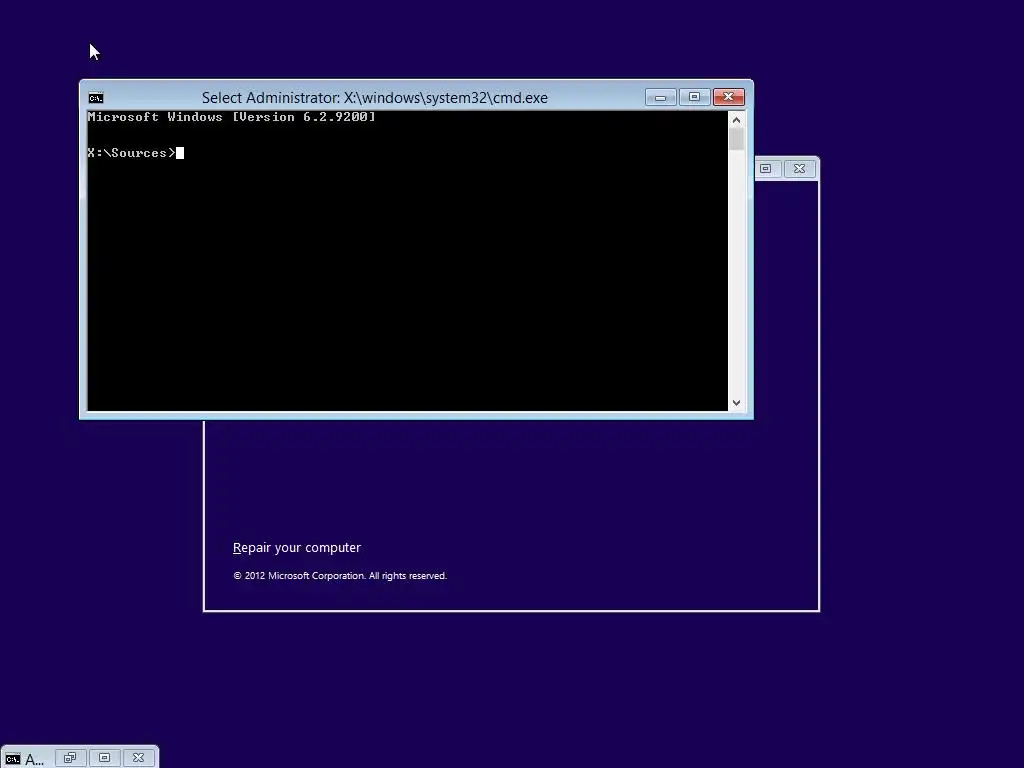Maximize the Windows Setup window behind cmd
This screenshot has height=768, width=1024.
[765, 168]
